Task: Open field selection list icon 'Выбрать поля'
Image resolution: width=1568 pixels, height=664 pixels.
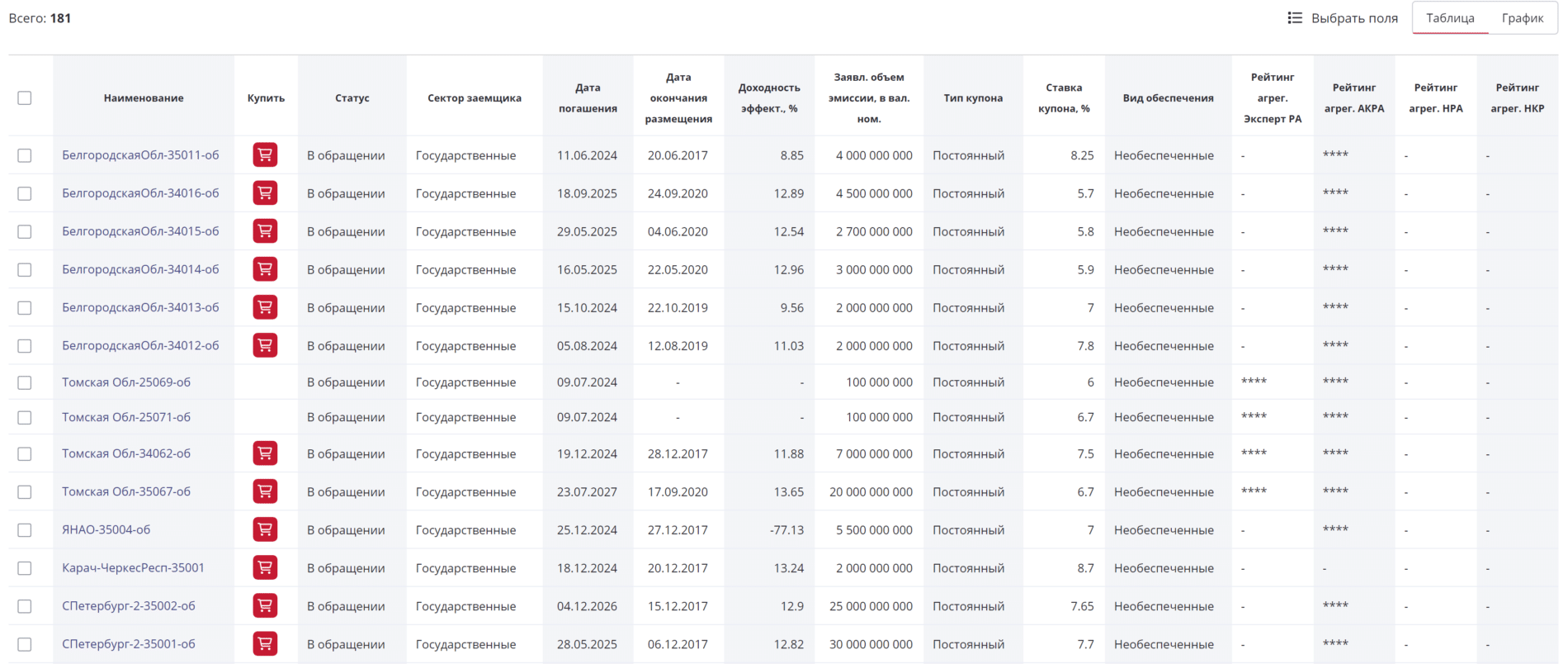Action: click(x=1295, y=18)
